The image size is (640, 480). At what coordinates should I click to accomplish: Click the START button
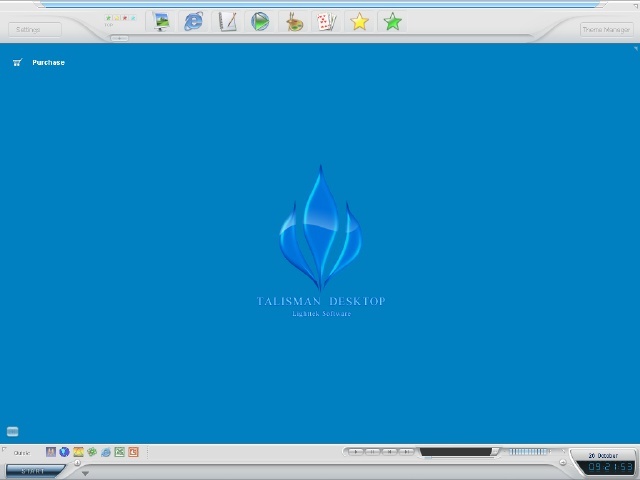[33, 471]
